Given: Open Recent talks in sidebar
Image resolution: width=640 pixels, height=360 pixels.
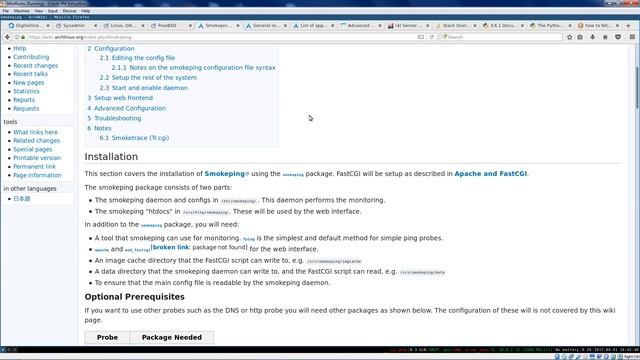Looking at the screenshot, I should click(x=30, y=74).
